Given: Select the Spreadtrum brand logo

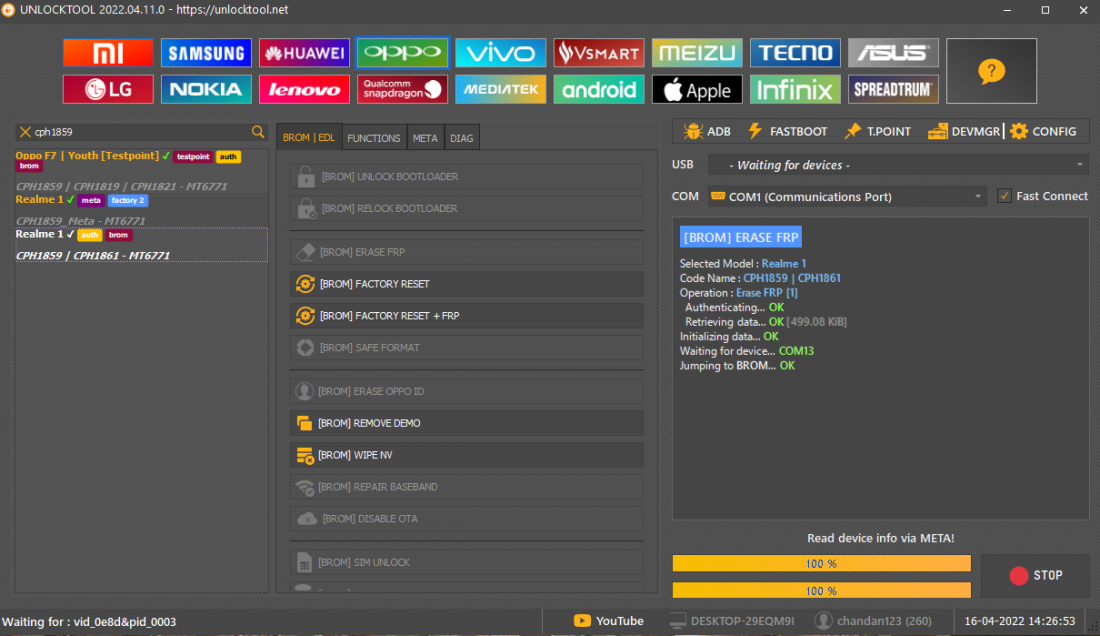Looking at the screenshot, I should [x=893, y=90].
